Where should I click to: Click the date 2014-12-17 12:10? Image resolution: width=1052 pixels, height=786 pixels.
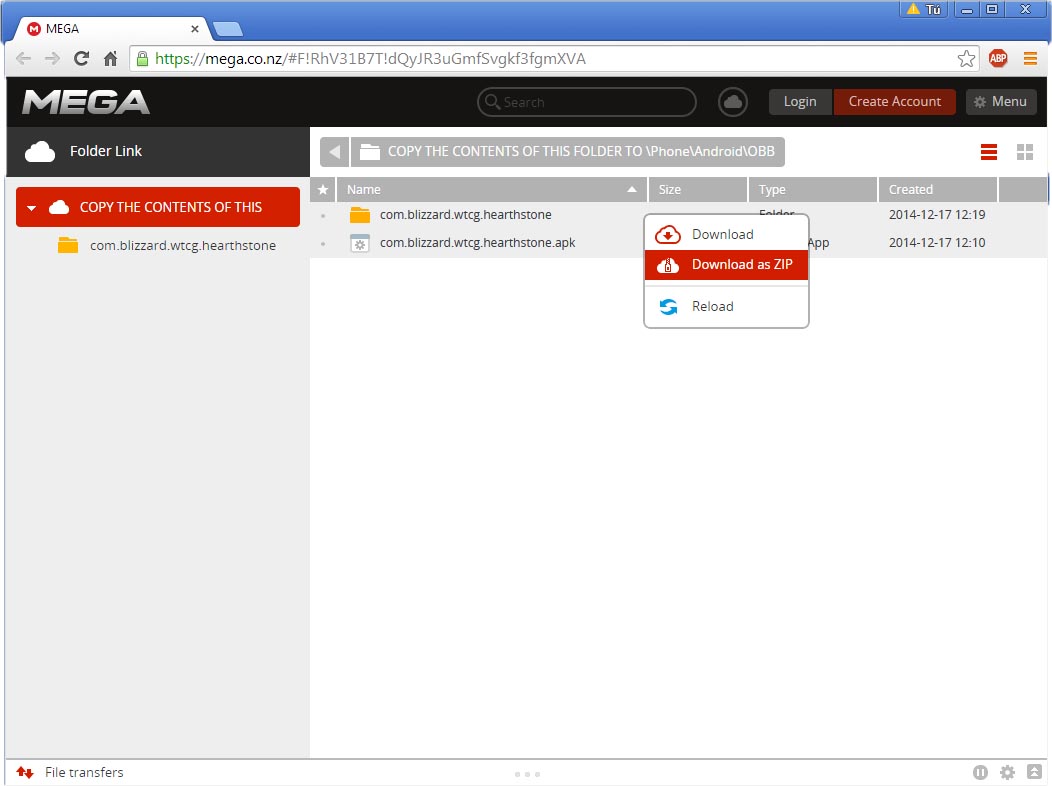pyautogui.click(x=937, y=243)
